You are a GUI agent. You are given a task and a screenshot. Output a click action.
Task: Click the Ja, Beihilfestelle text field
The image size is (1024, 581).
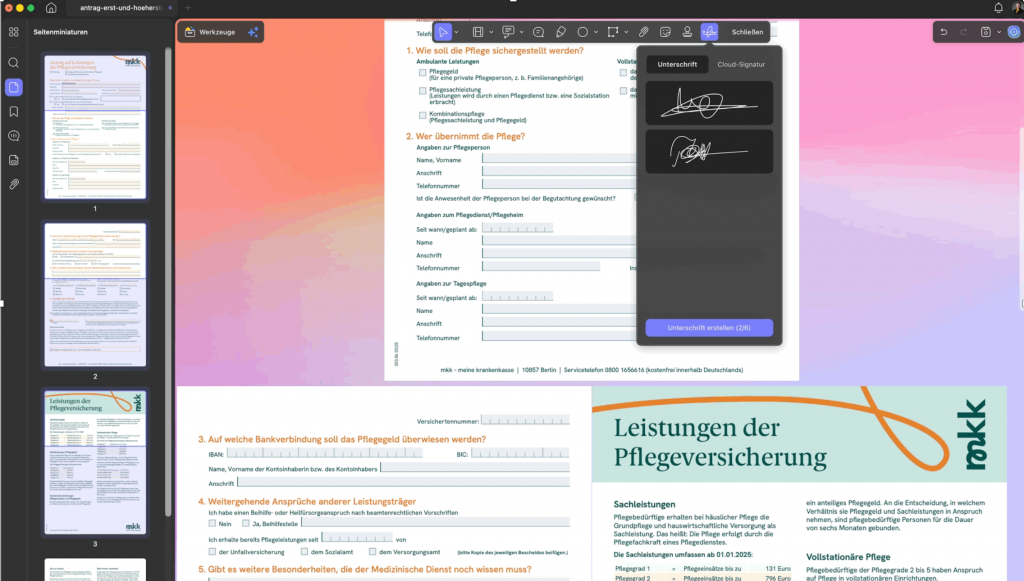pos(436,522)
